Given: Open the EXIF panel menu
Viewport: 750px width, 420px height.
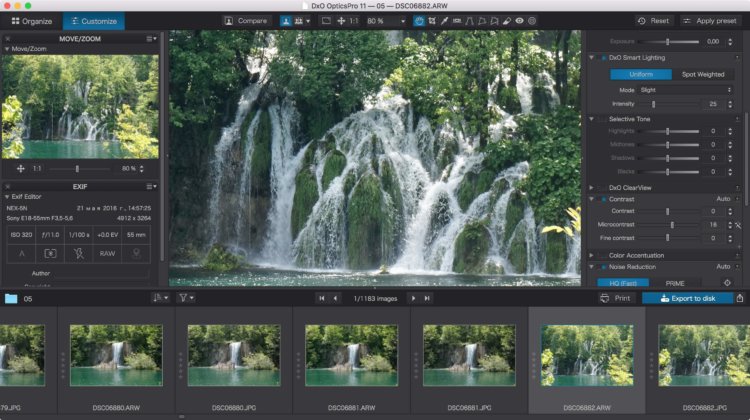Looking at the screenshot, I should pos(151,187).
